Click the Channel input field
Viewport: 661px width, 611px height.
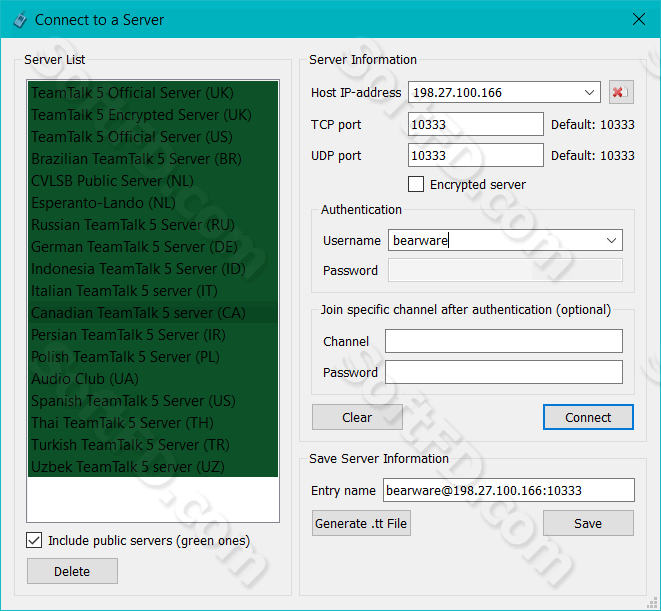(504, 341)
